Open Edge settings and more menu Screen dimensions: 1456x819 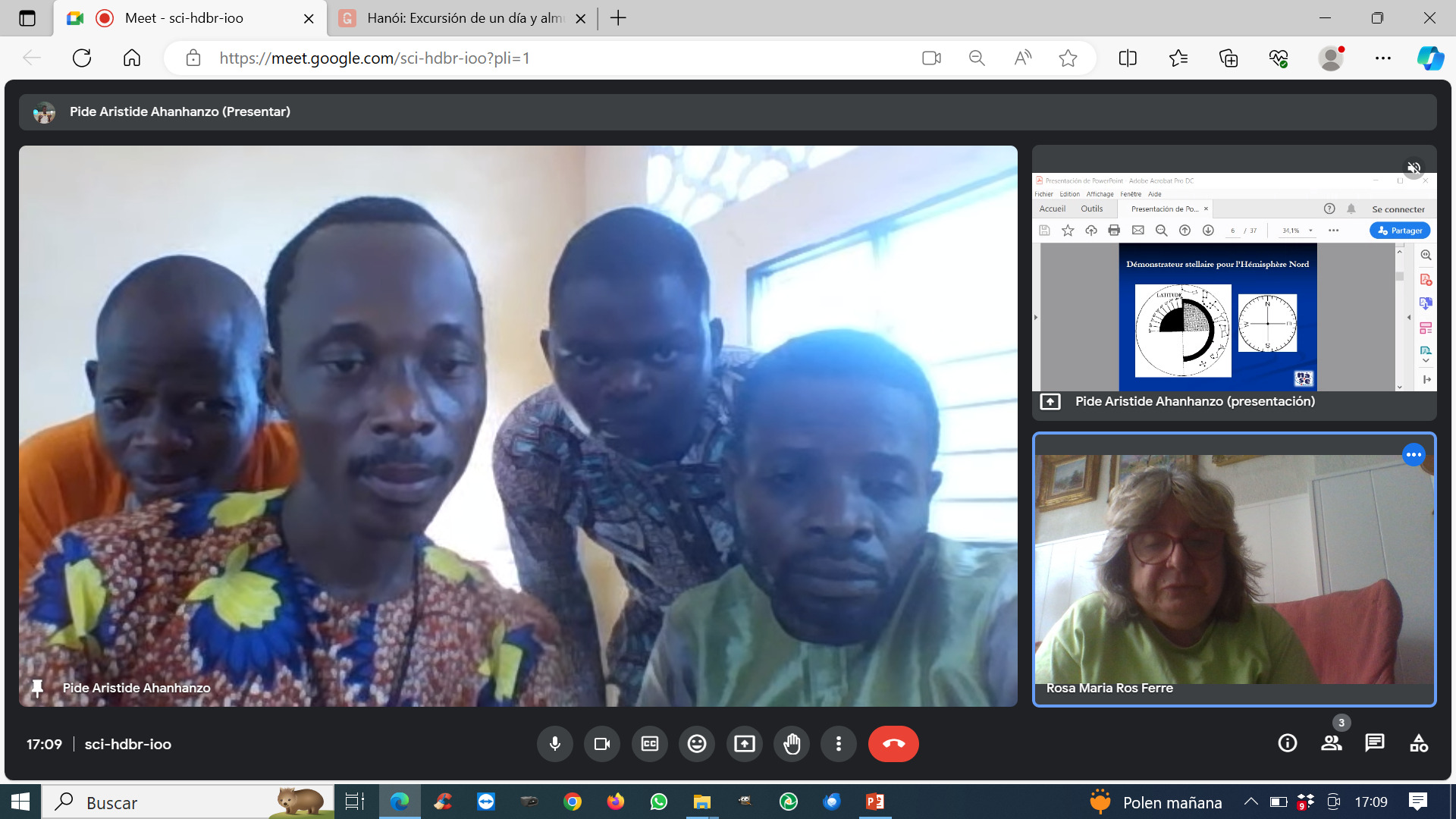pos(1383,58)
